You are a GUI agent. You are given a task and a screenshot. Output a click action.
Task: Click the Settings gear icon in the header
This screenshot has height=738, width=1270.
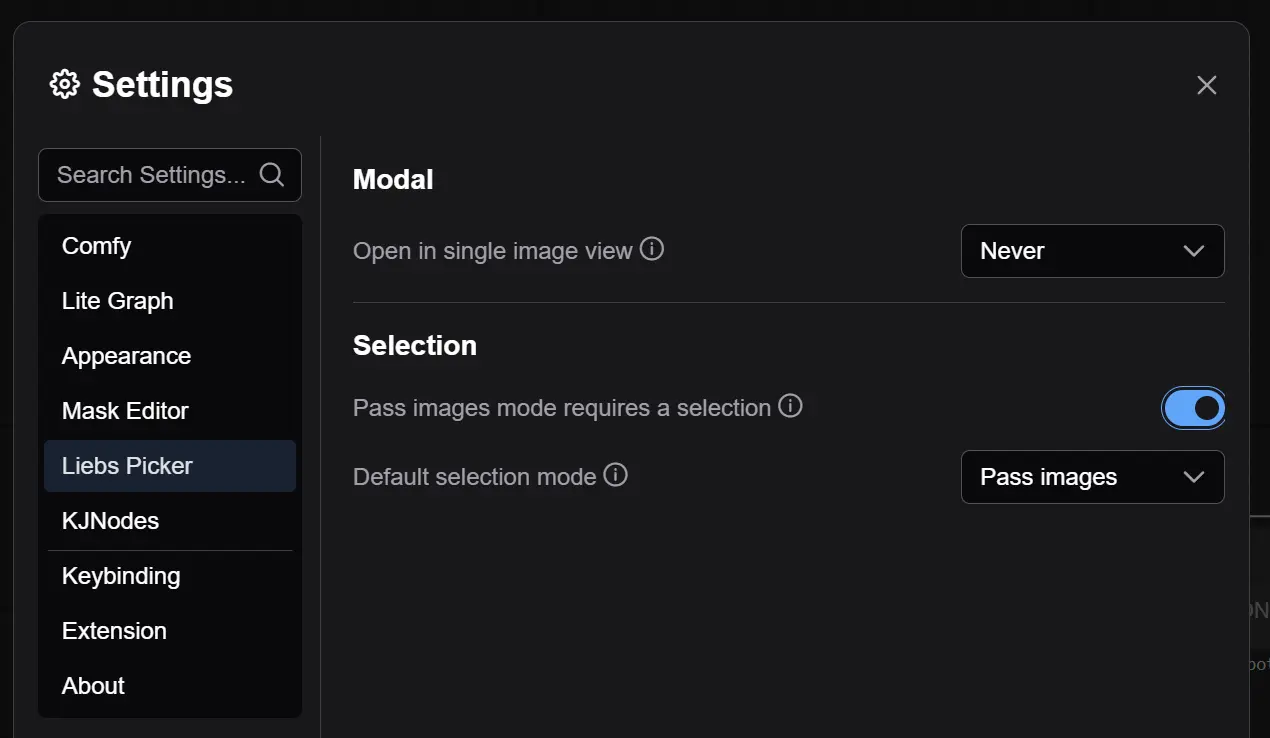coord(65,85)
